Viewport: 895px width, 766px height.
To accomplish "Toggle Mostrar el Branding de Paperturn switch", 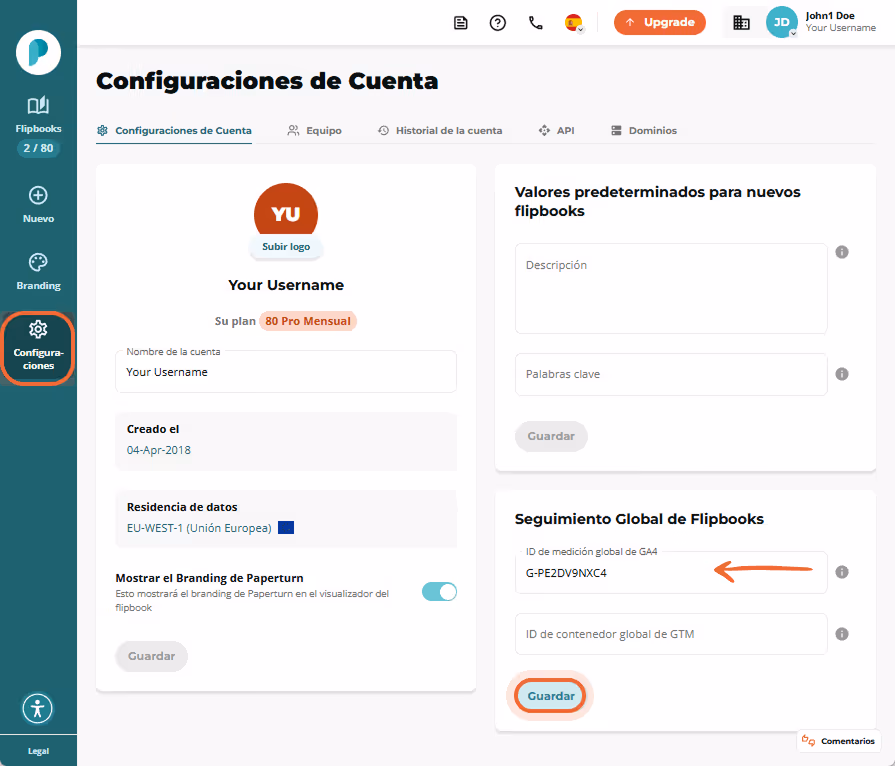I will click(x=440, y=592).
